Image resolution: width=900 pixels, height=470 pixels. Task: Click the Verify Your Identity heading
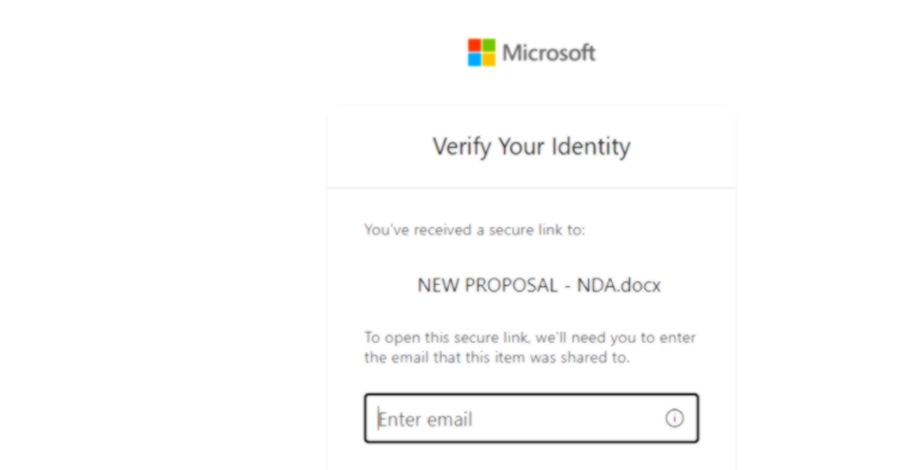[532, 146]
